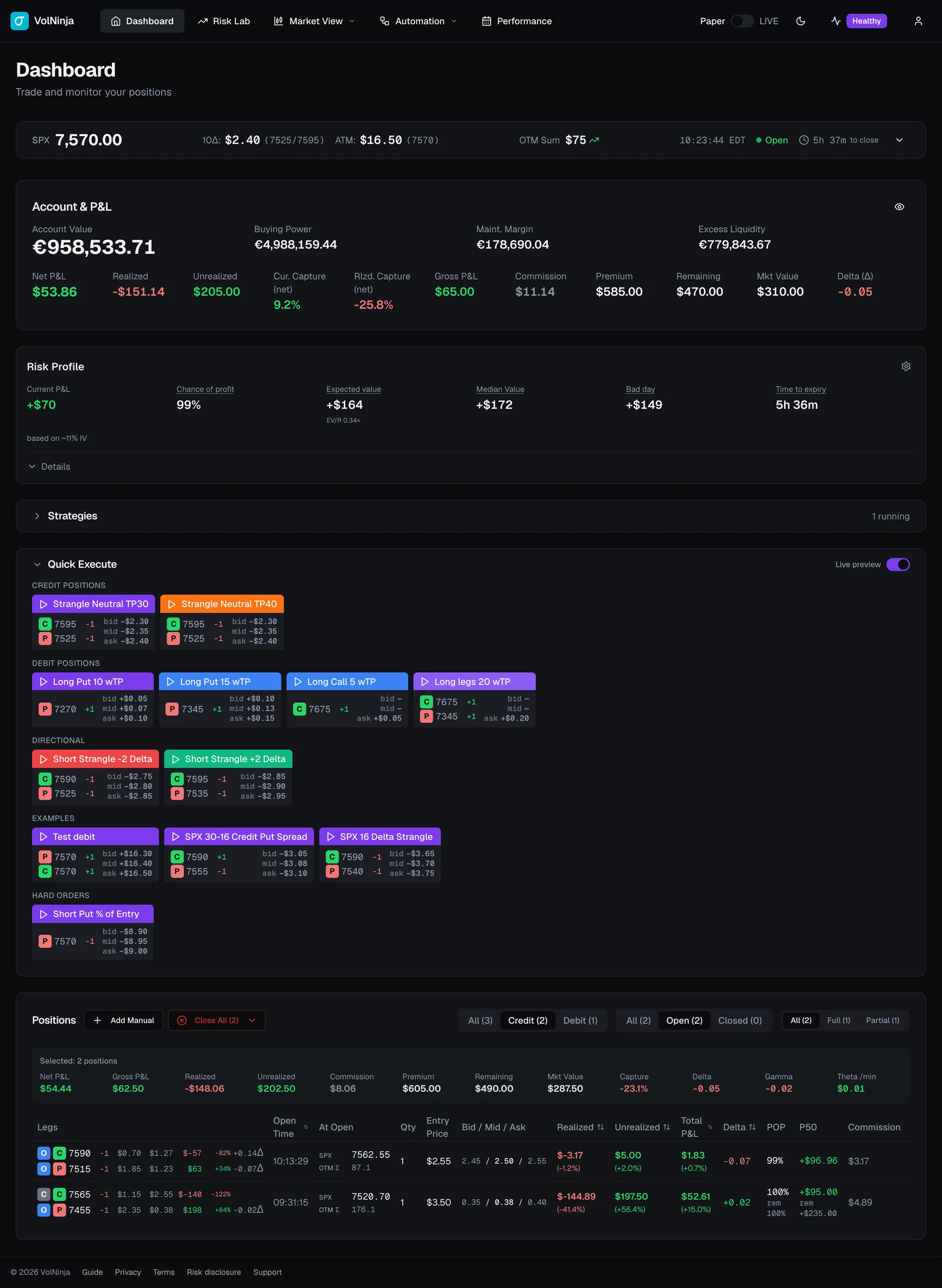Launch Short Strangle -2 Delta
The height and width of the screenshot is (1288, 942).
[95, 759]
